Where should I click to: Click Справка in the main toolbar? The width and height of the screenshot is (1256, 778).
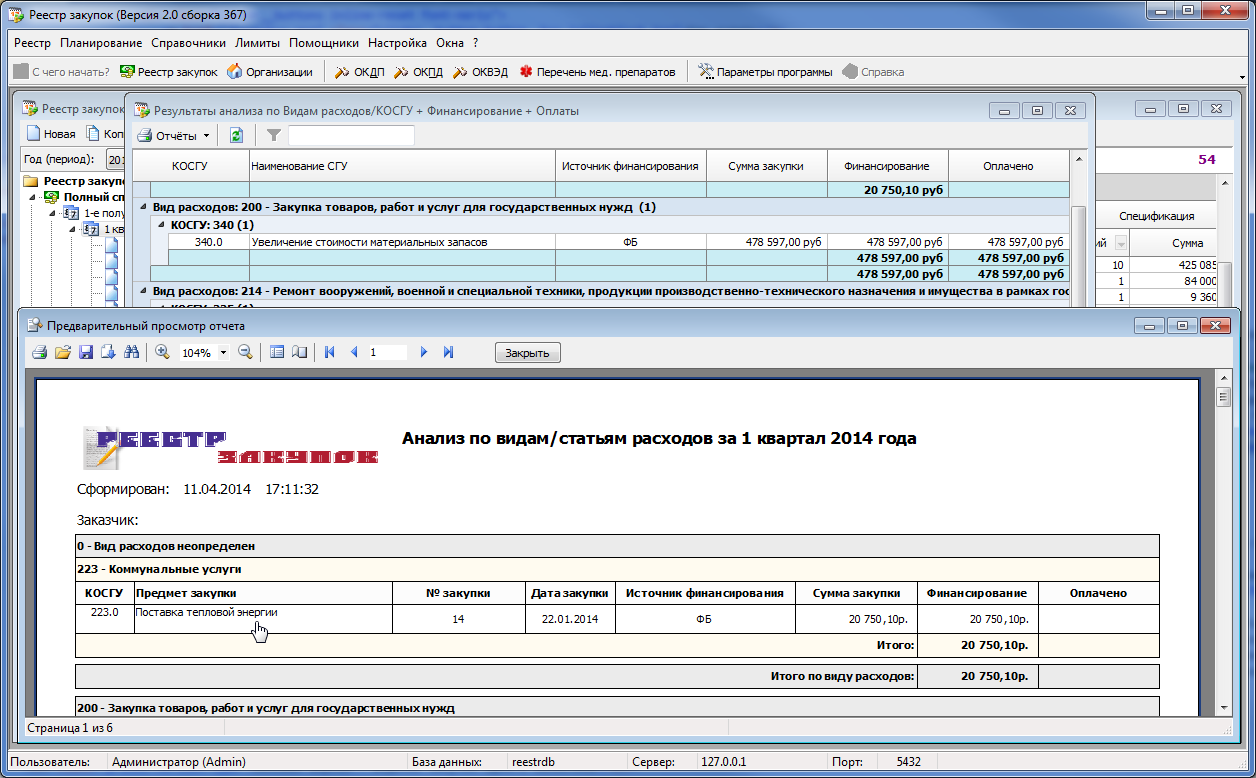(x=873, y=72)
